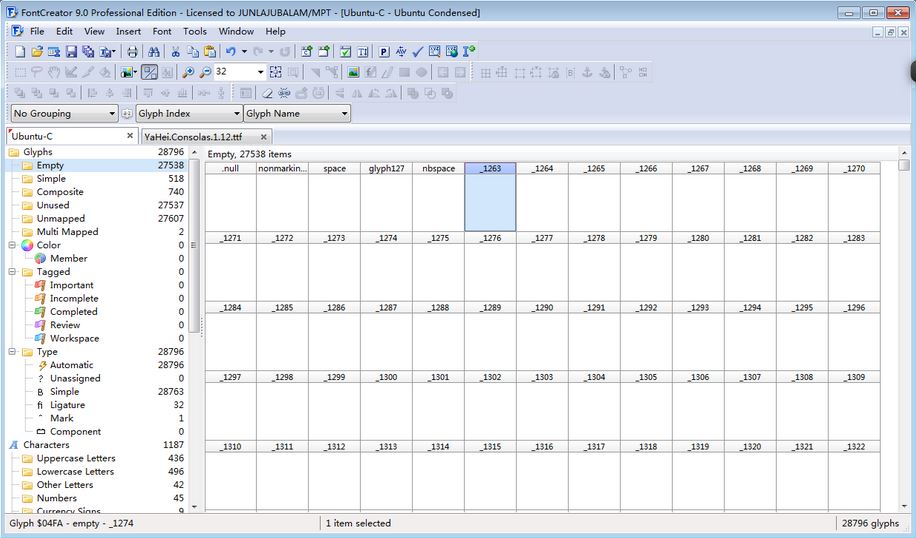
Task: Select the Completed tagged filter
Action: 73,312
